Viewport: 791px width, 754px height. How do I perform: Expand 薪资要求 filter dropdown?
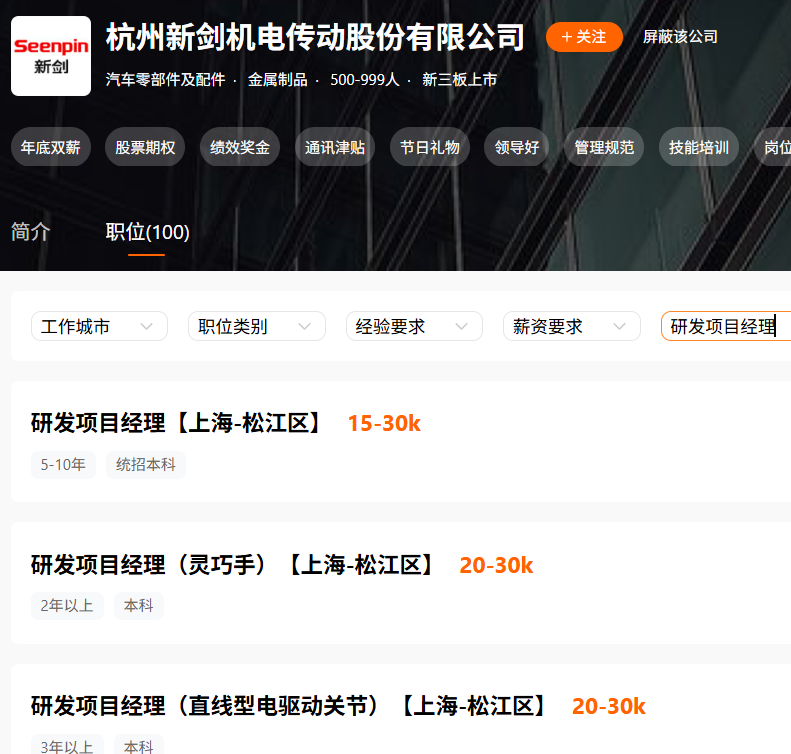point(572,326)
